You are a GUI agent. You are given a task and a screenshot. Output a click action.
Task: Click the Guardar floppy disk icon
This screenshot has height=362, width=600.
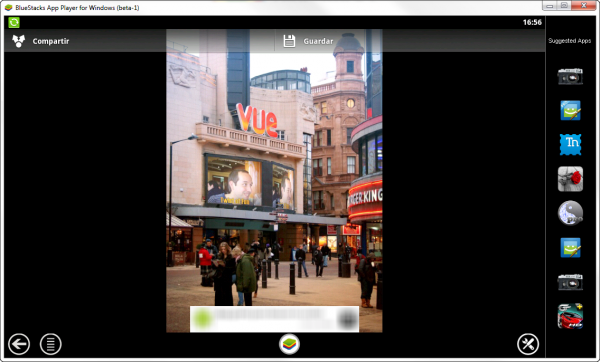tap(289, 41)
